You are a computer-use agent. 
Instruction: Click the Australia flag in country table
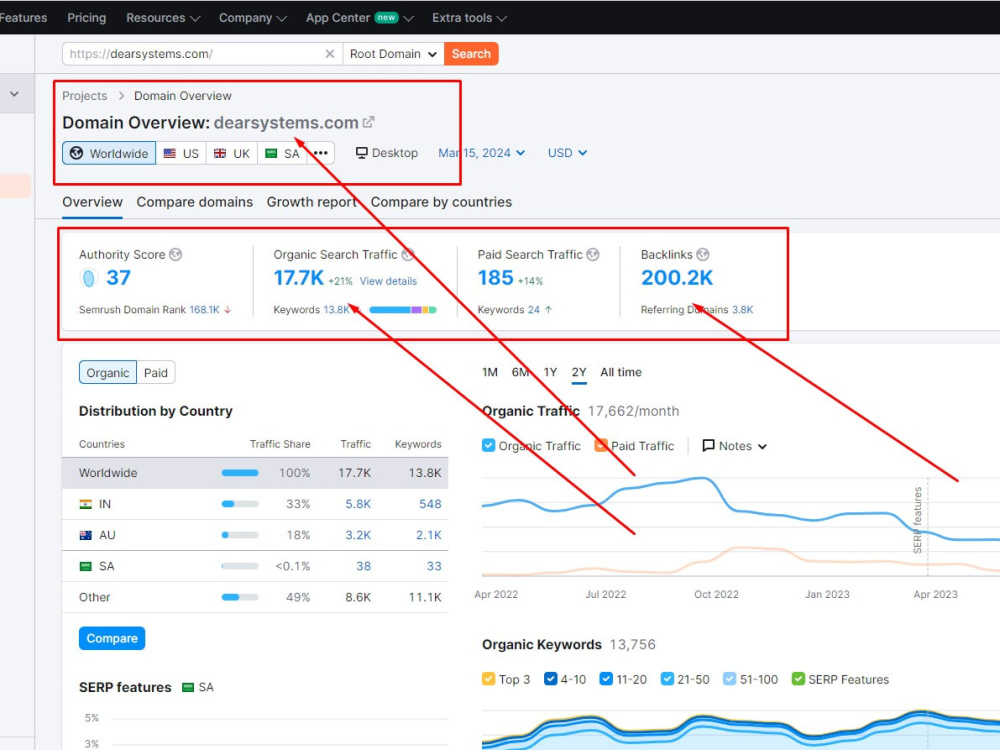click(x=85, y=535)
